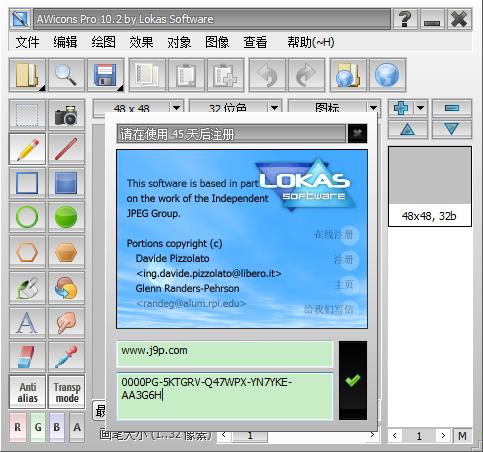Toggle the G green channel
This screenshot has width=483, height=452.
(x=38, y=427)
